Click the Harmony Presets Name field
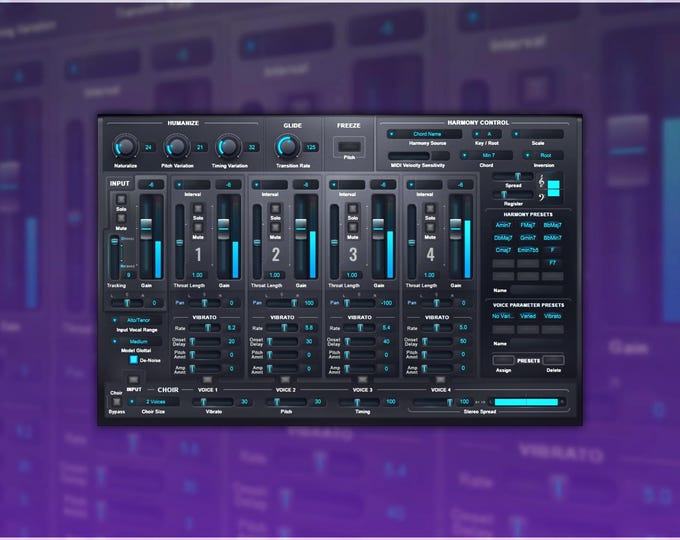680x540 pixels. tap(537, 290)
